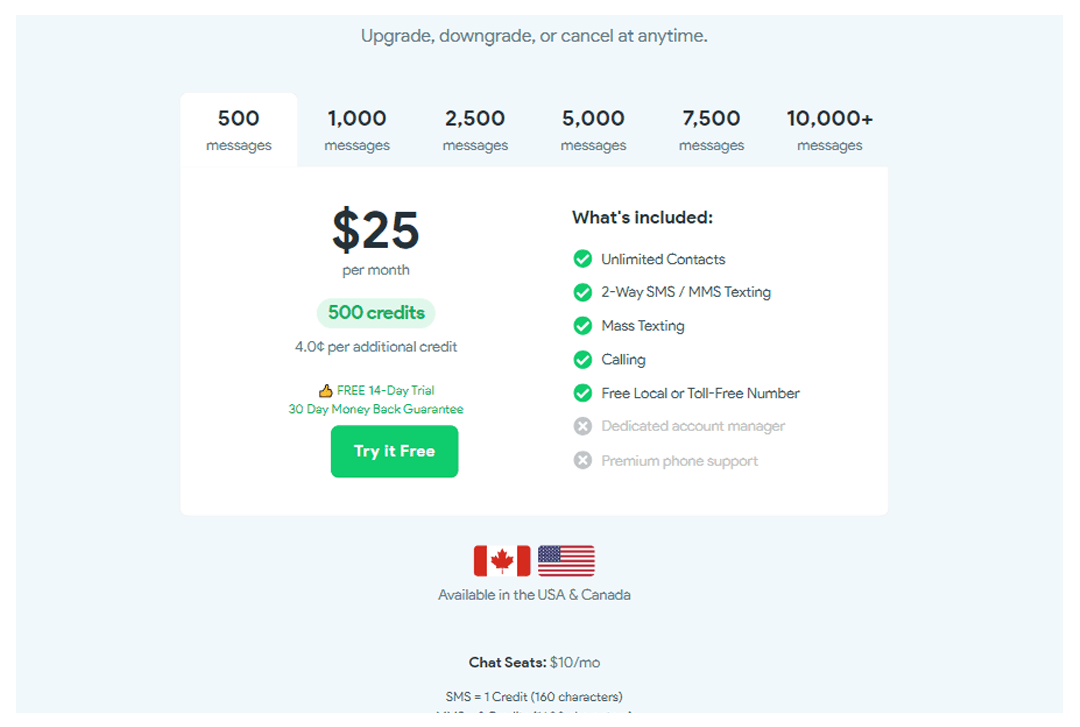Switch to the 7,500 messages tier
This screenshot has width=1080, height=727.
pyautogui.click(x=711, y=130)
